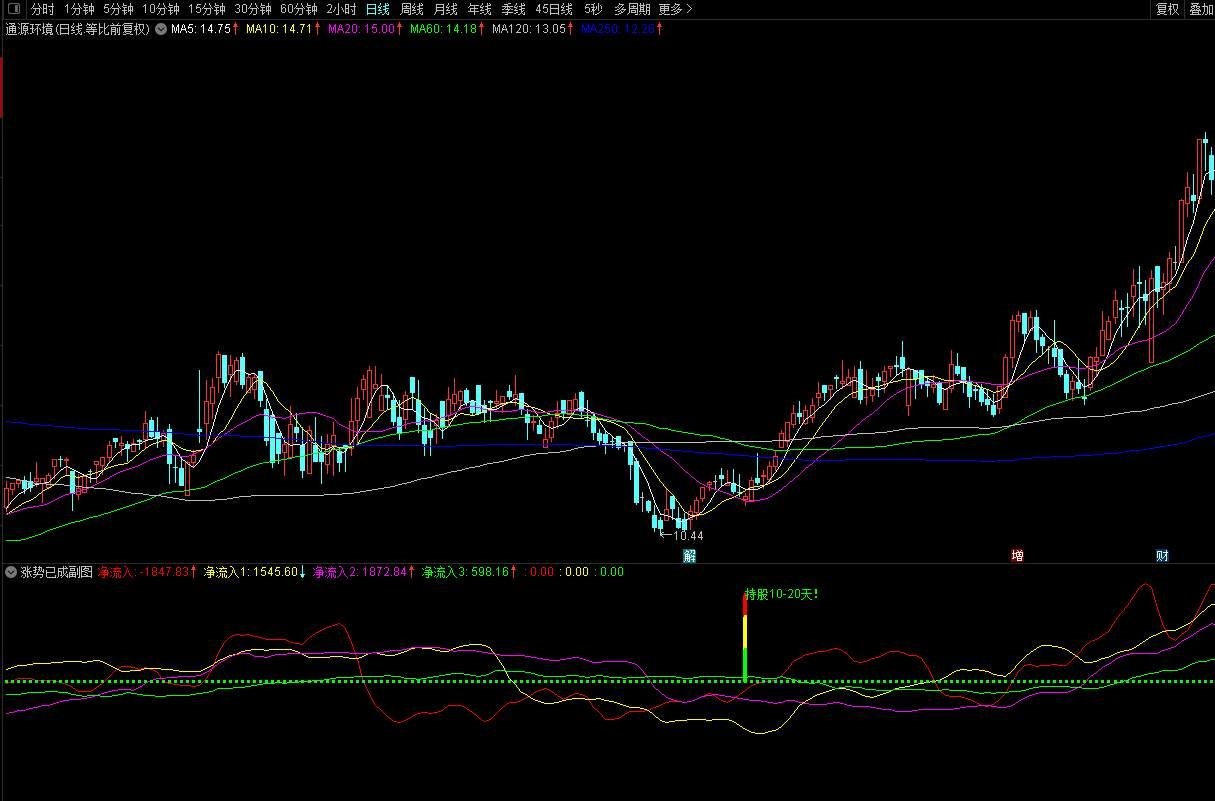Viewport: 1215px width, 801px height.
Task: Select the 5分钟 period tab
Action: pyautogui.click(x=118, y=9)
